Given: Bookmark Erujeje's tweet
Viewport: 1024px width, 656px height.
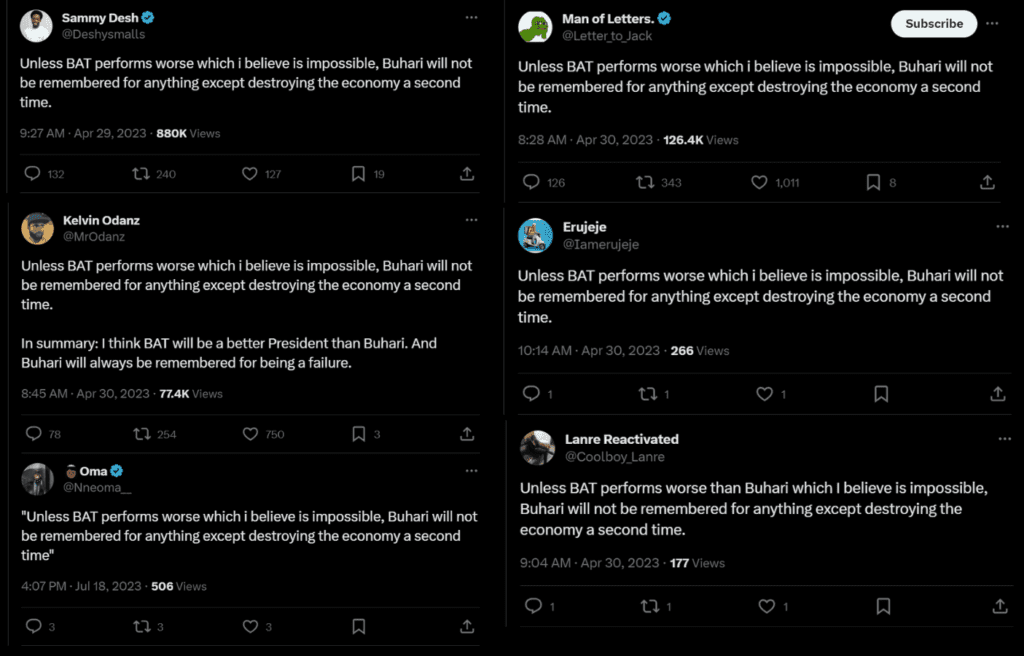Looking at the screenshot, I should tap(881, 393).
